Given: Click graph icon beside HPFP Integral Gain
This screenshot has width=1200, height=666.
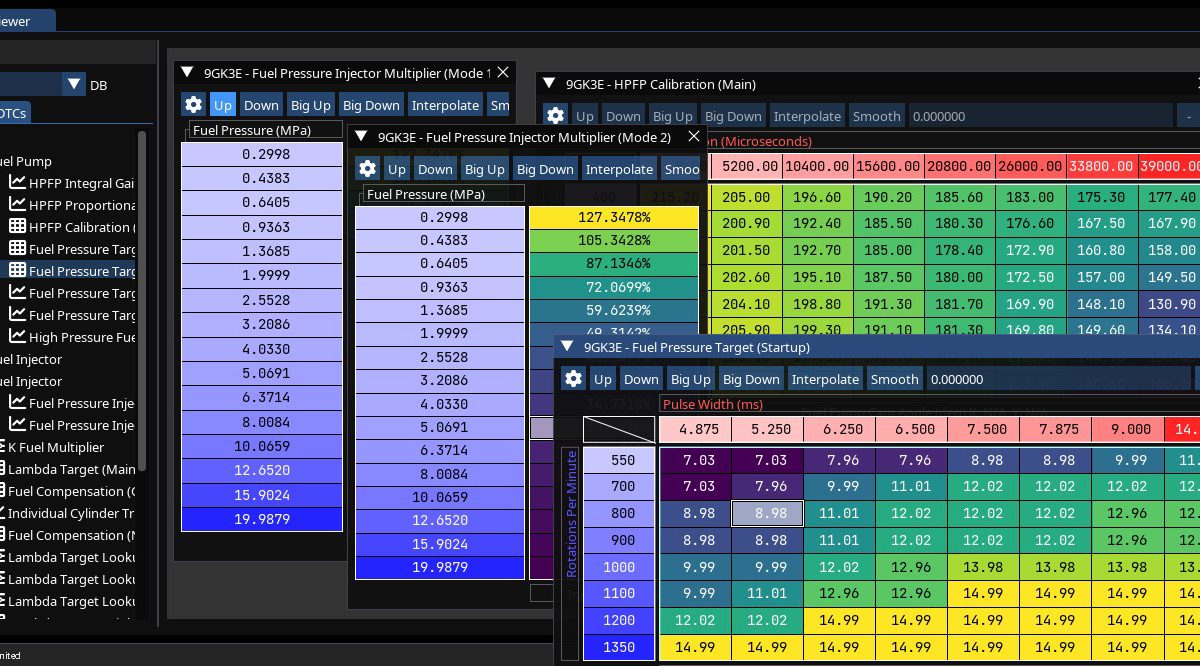Looking at the screenshot, I should point(17,183).
